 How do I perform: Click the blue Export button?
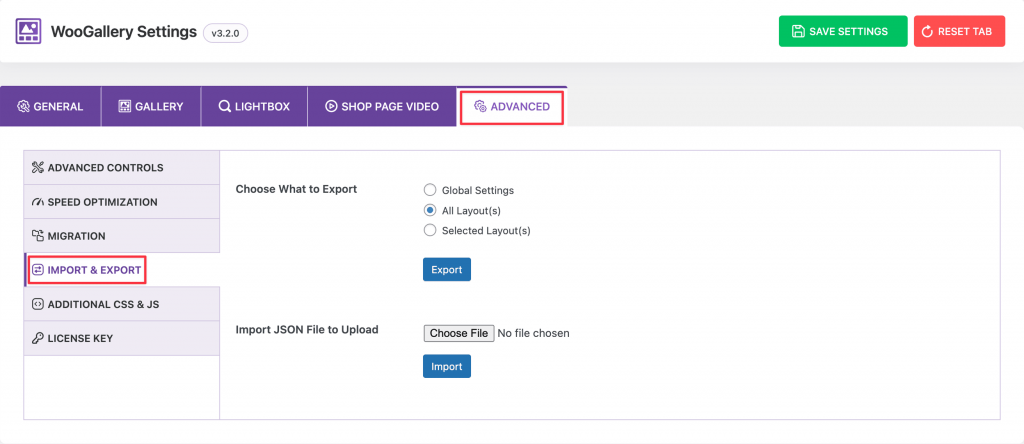coord(447,270)
